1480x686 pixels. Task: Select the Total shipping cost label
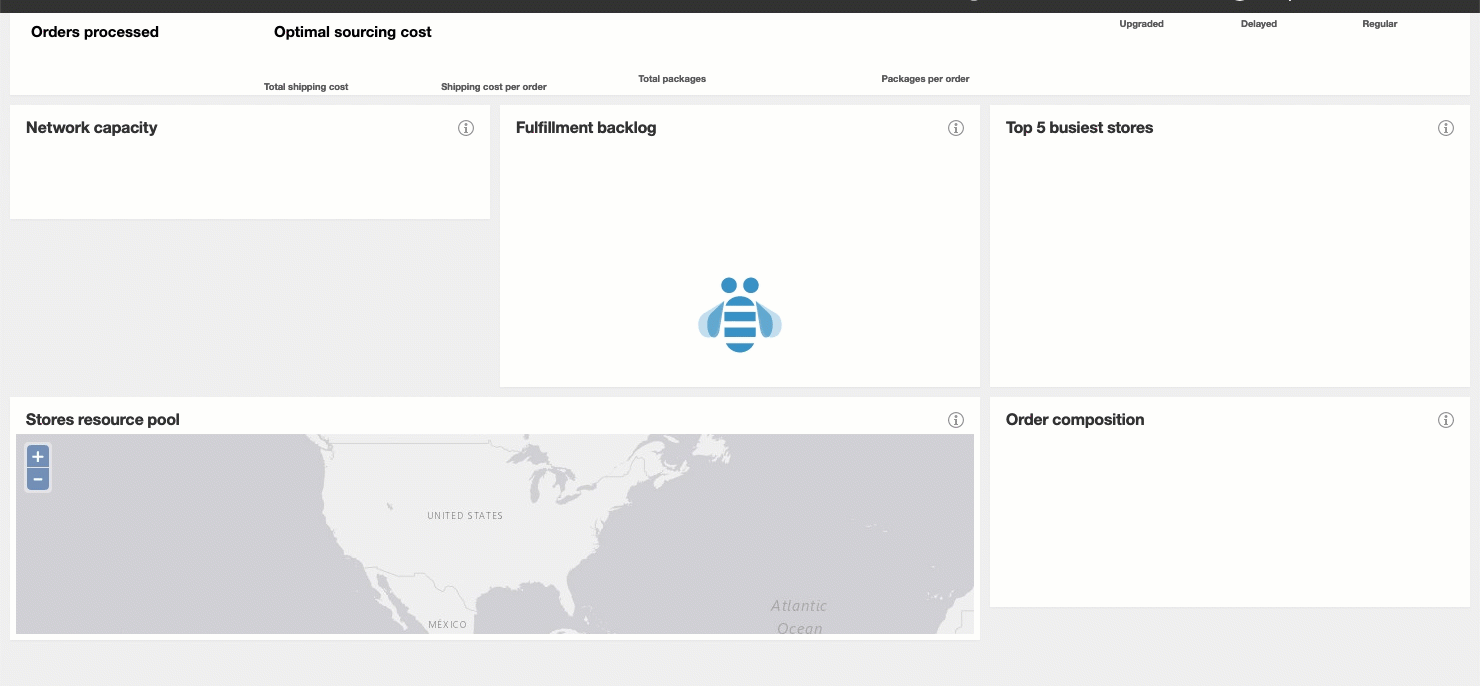coord(306,87)
